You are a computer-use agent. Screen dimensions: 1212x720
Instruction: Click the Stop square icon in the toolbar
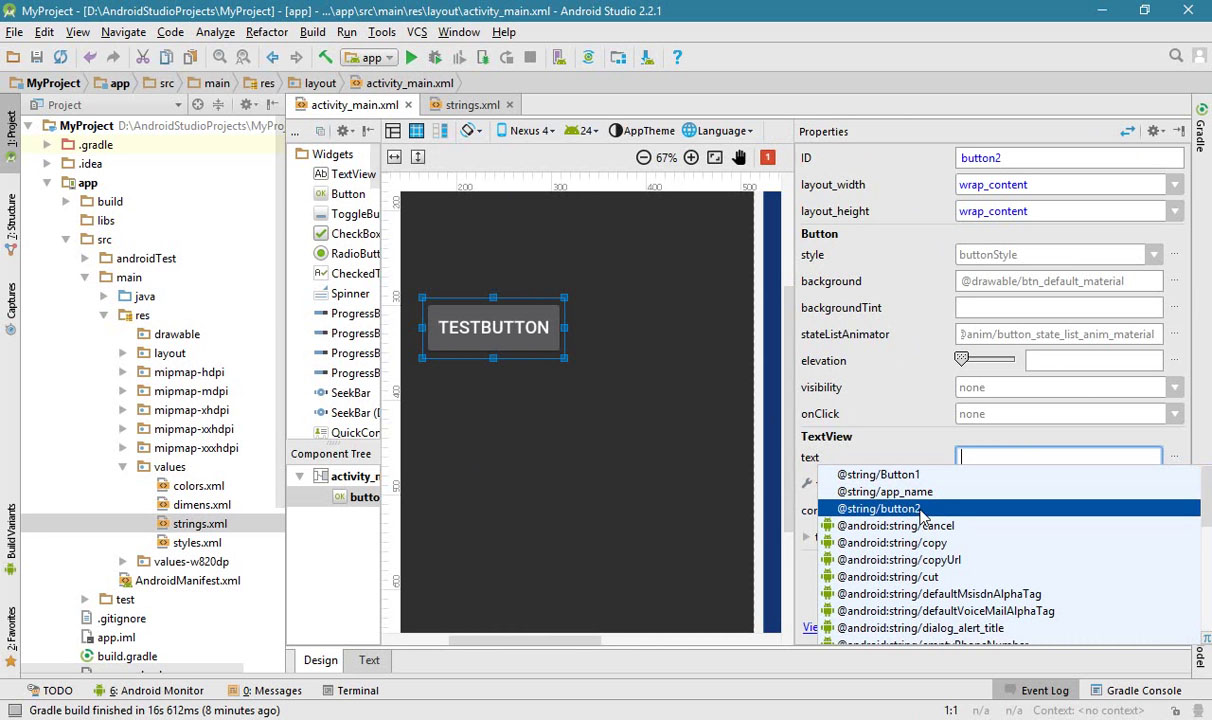point(530,57)
